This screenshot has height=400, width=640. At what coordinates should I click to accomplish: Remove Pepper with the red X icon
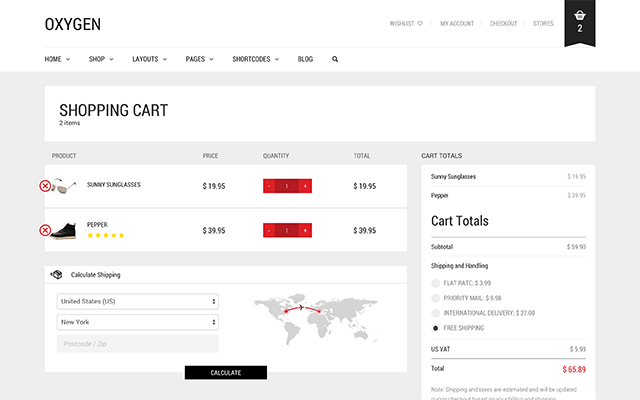click(45, 230)
